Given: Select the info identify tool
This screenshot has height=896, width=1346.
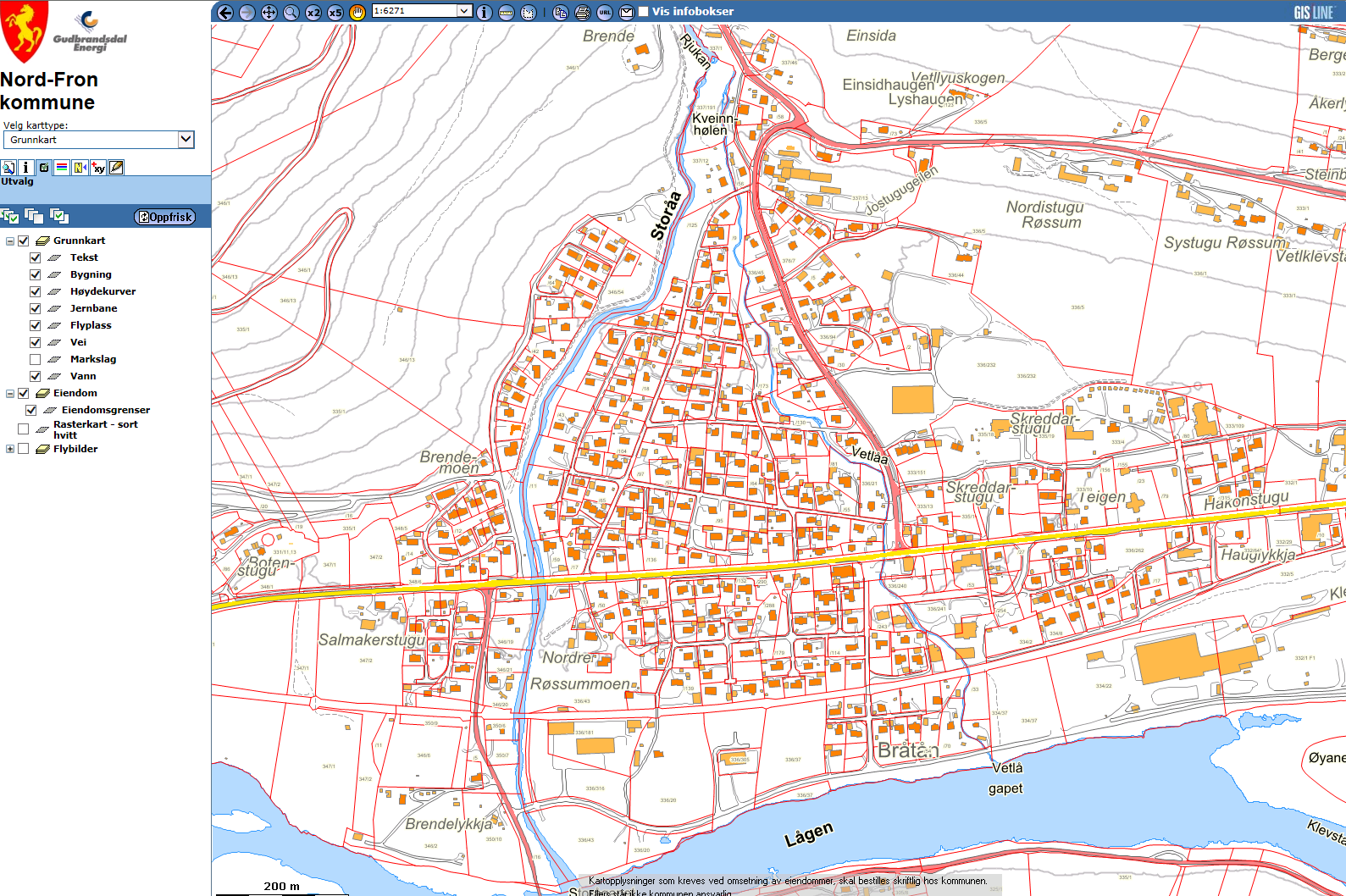Looking at the screenshot, I should pyautogui.click(x=485, y=12).
